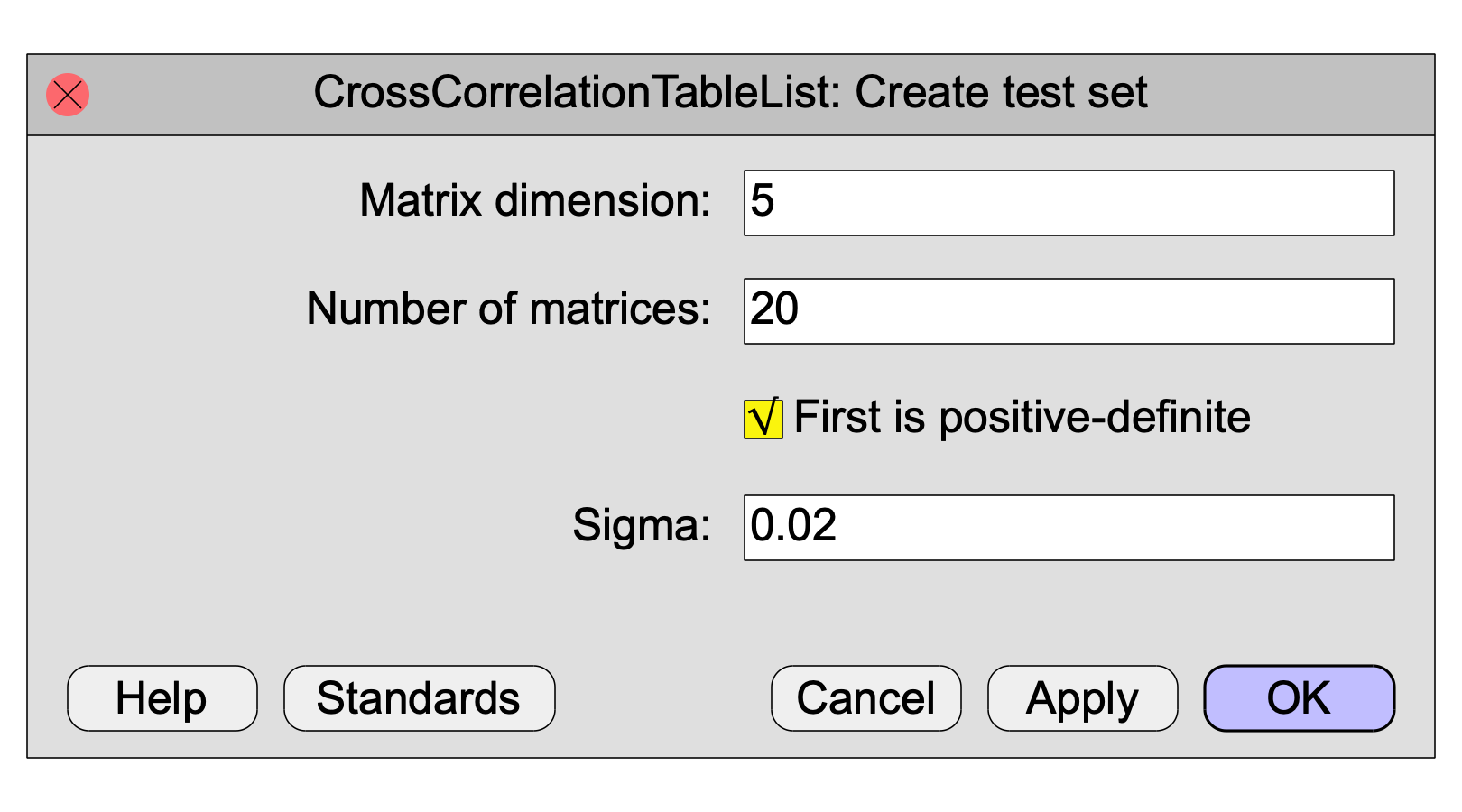Click the yellow checkmark box
This screenshot has width=1462, height=812.
tap(763, 419)
